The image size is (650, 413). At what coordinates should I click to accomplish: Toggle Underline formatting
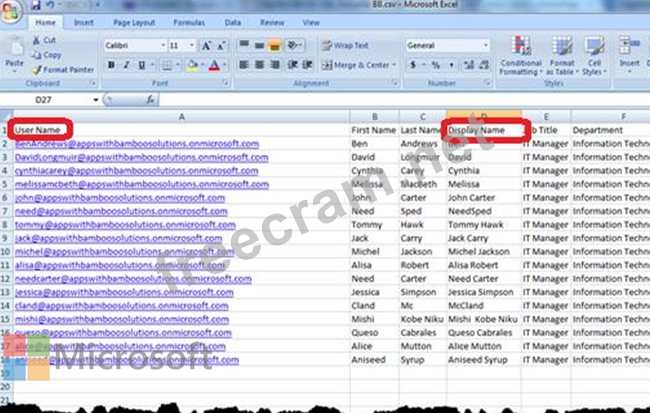142,65
